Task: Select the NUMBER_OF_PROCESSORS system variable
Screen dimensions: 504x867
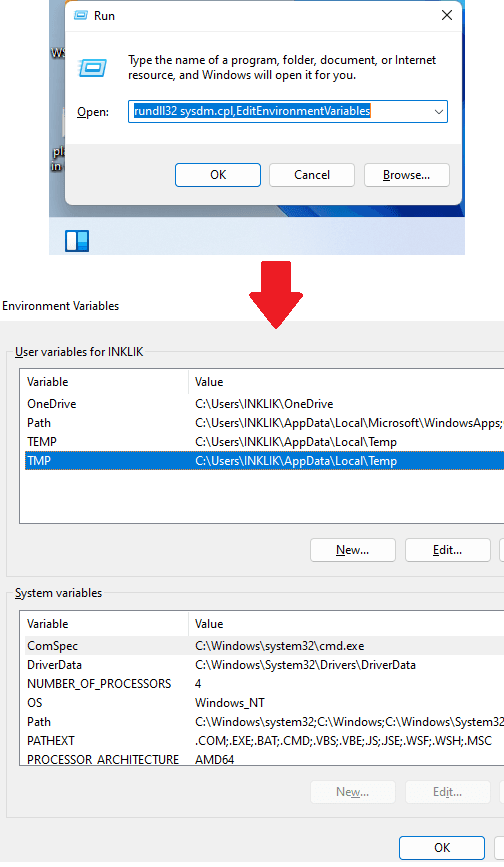Action: [264, 684]
